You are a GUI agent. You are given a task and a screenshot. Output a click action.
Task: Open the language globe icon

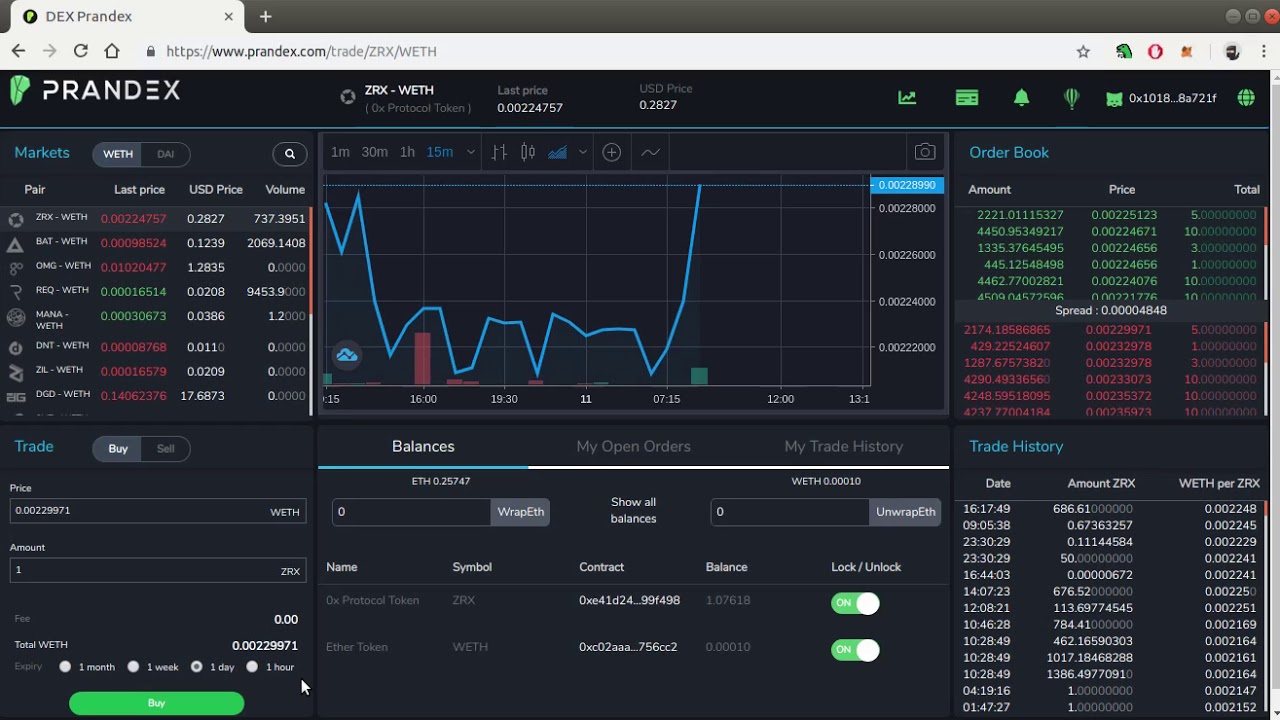point(1246,98)
